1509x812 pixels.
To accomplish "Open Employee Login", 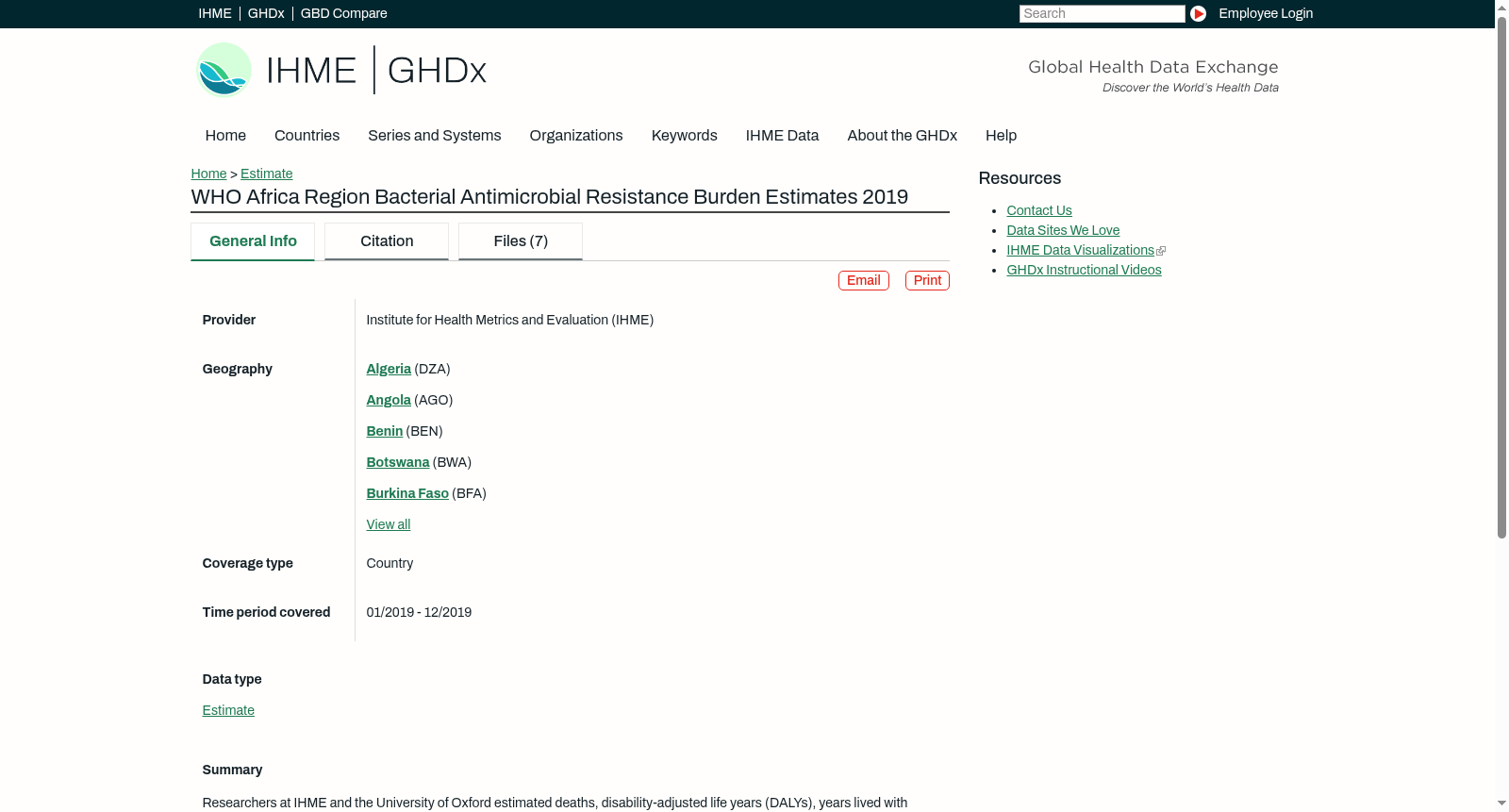I will coord(1266,13).
